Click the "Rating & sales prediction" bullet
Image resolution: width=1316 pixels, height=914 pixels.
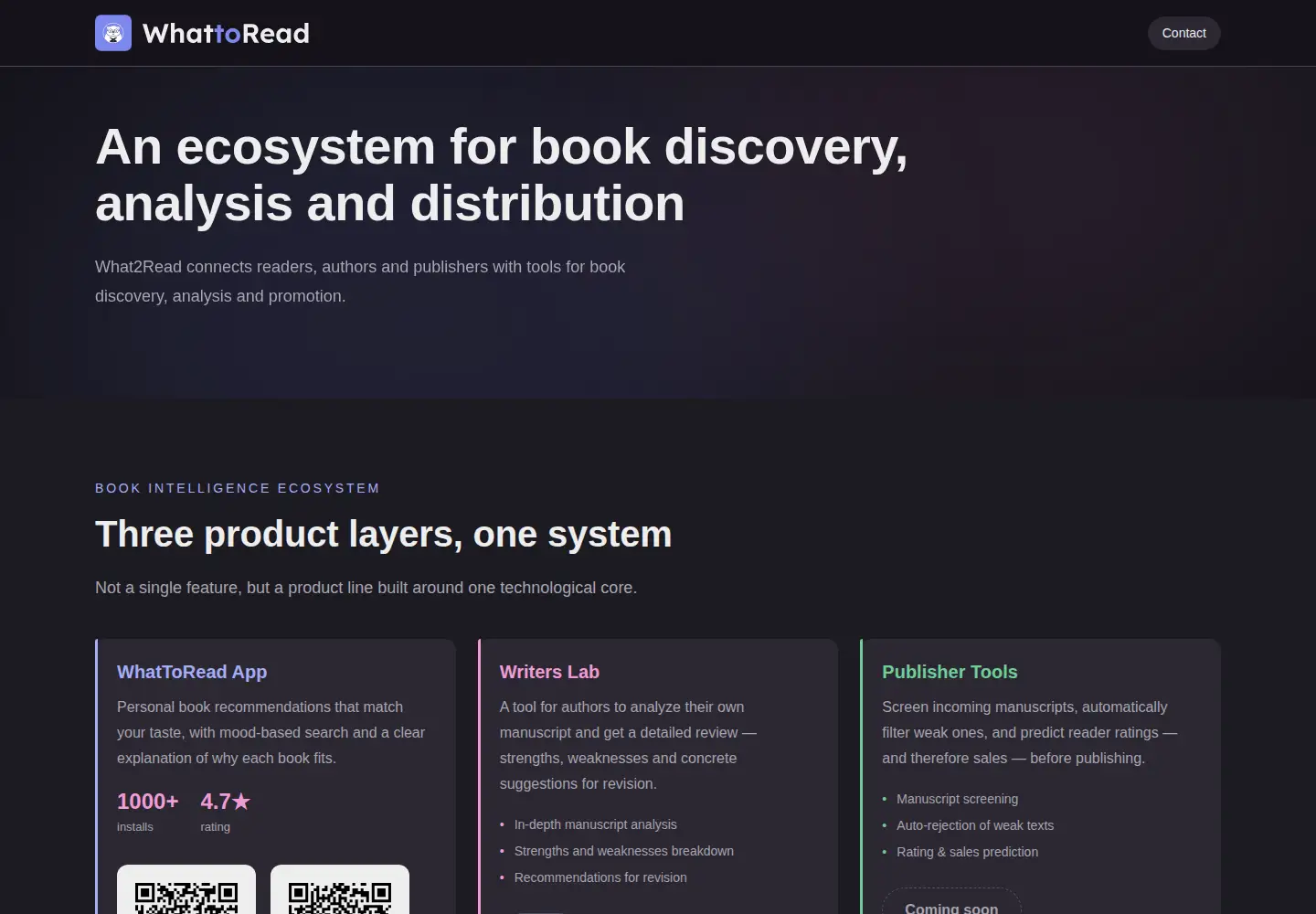click(967, 852)
